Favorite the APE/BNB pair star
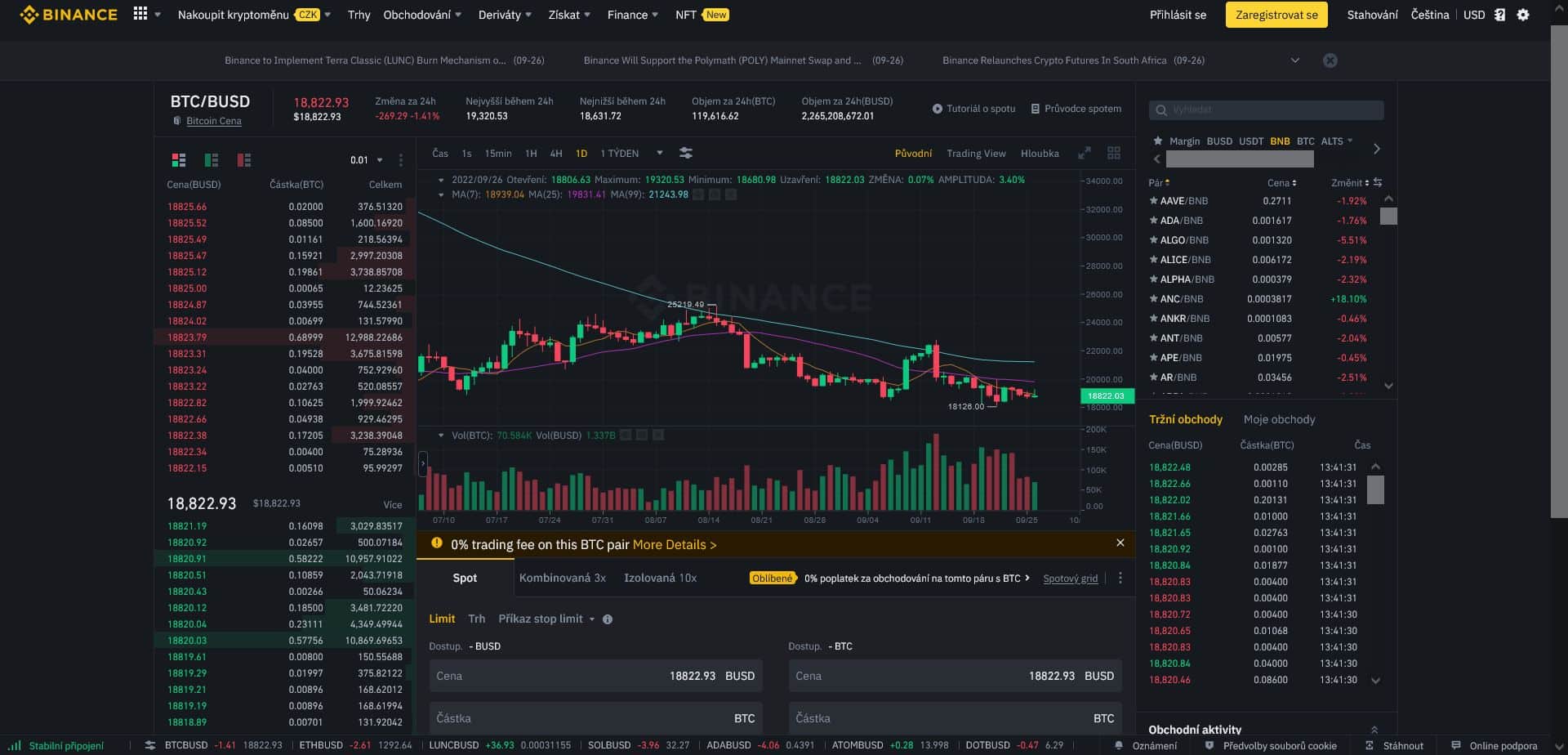The image size is (1568, 755). point(1154,358)
